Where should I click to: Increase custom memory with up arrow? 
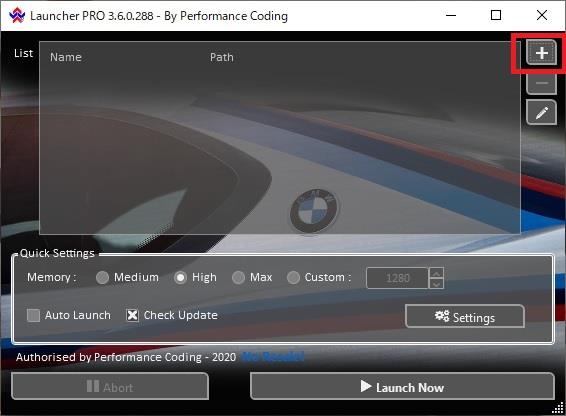pyautogui.click(x=436, y=273)
